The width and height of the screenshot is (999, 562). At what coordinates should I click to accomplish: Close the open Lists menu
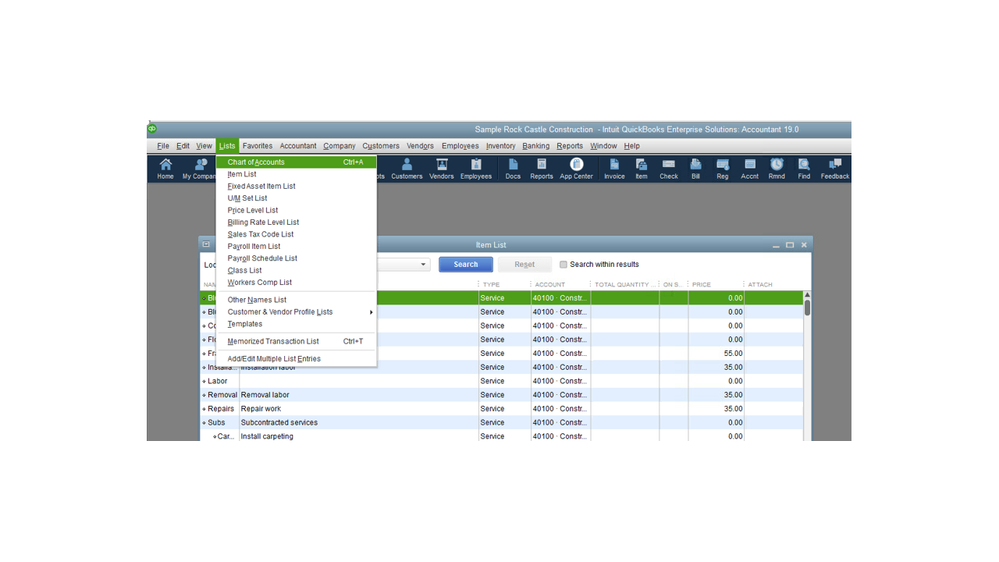pos(227,146)
